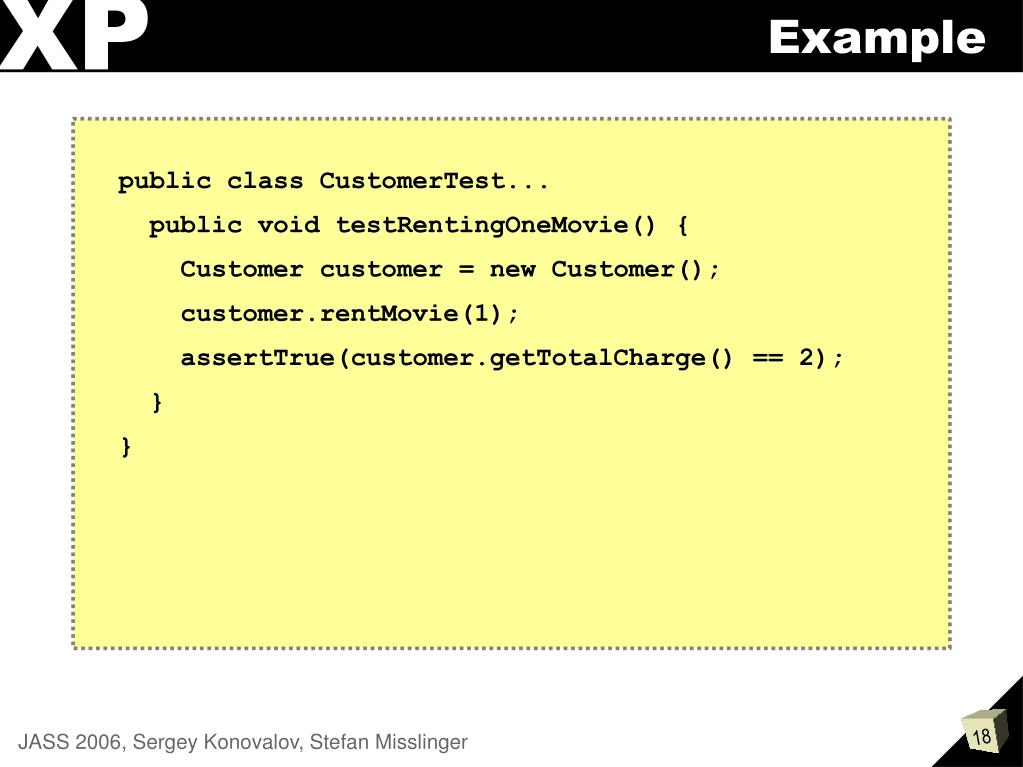Image resolution: width=1023 pixels, height=767 pixels.
Task: Click the footer text 'JASS 2006, Sergey Konovalov, Stefan Misslinger'
Action: pyautogui.click(x=242, y=742)
